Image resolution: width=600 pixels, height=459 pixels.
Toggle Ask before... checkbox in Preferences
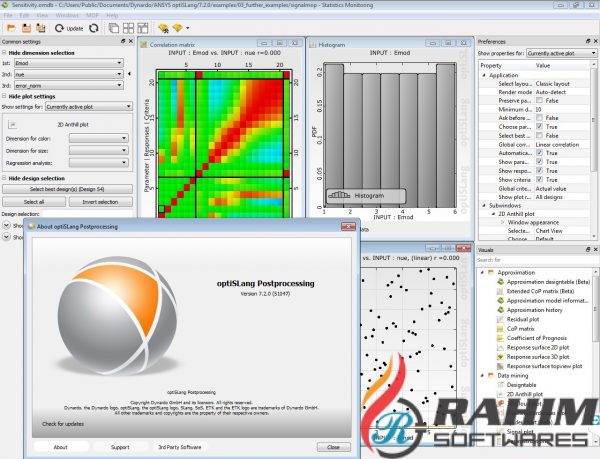539,118
